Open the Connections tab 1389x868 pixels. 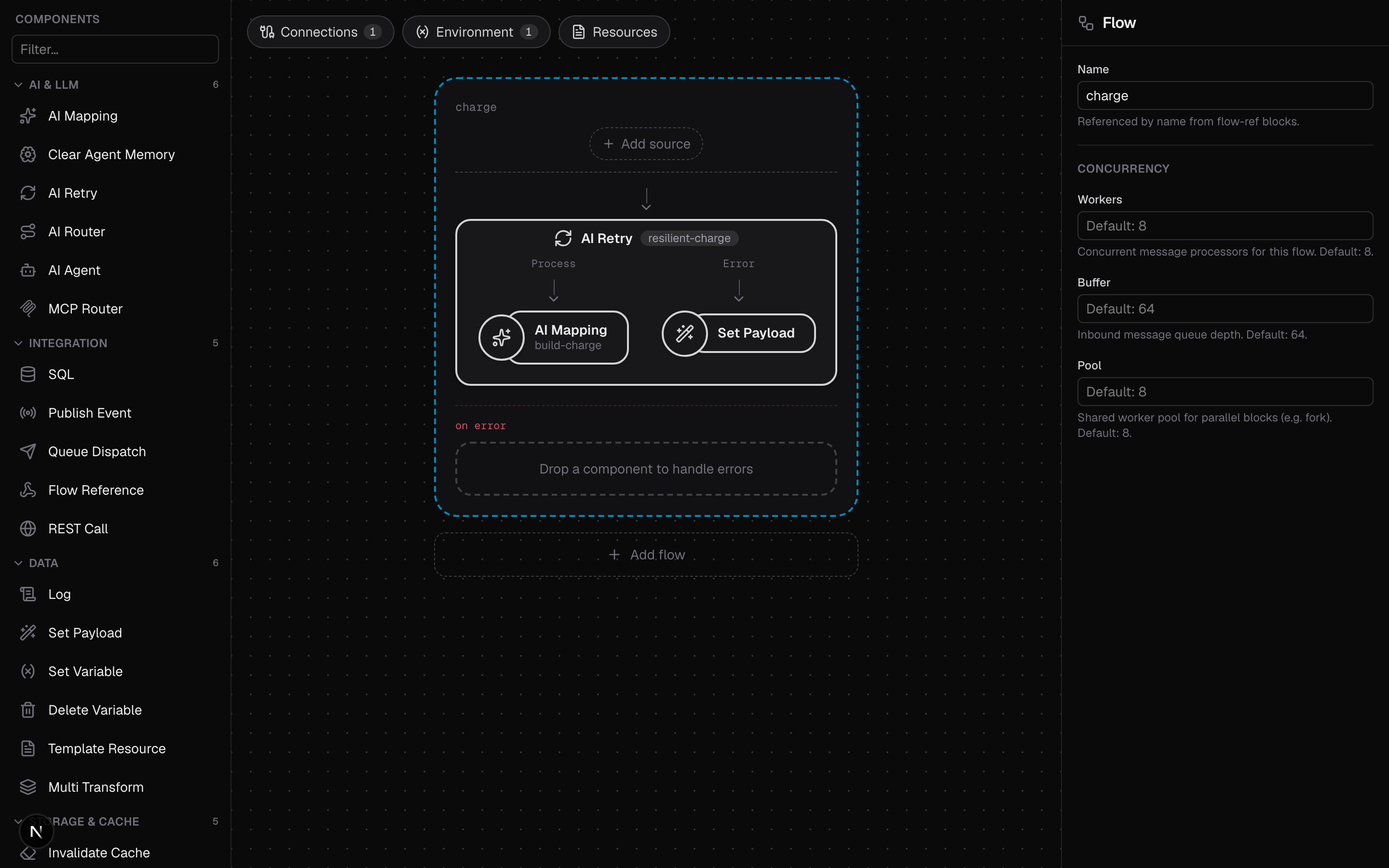pos(320,32)
